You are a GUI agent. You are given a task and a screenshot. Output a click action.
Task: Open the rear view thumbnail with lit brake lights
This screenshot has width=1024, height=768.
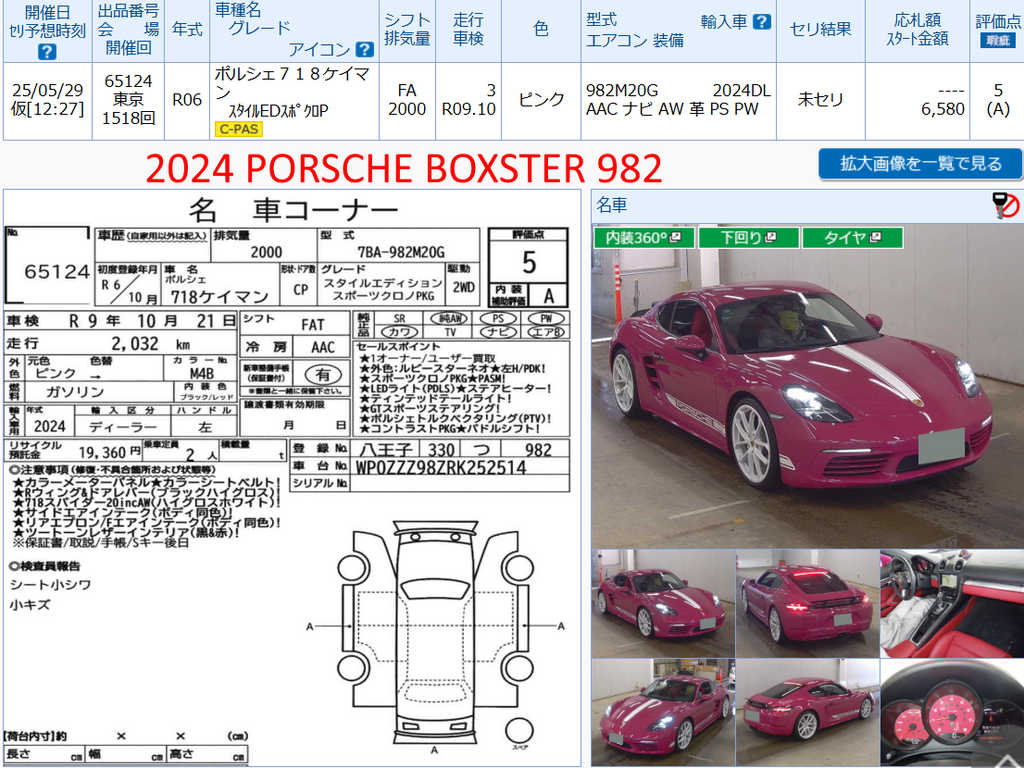click(807, 603)
